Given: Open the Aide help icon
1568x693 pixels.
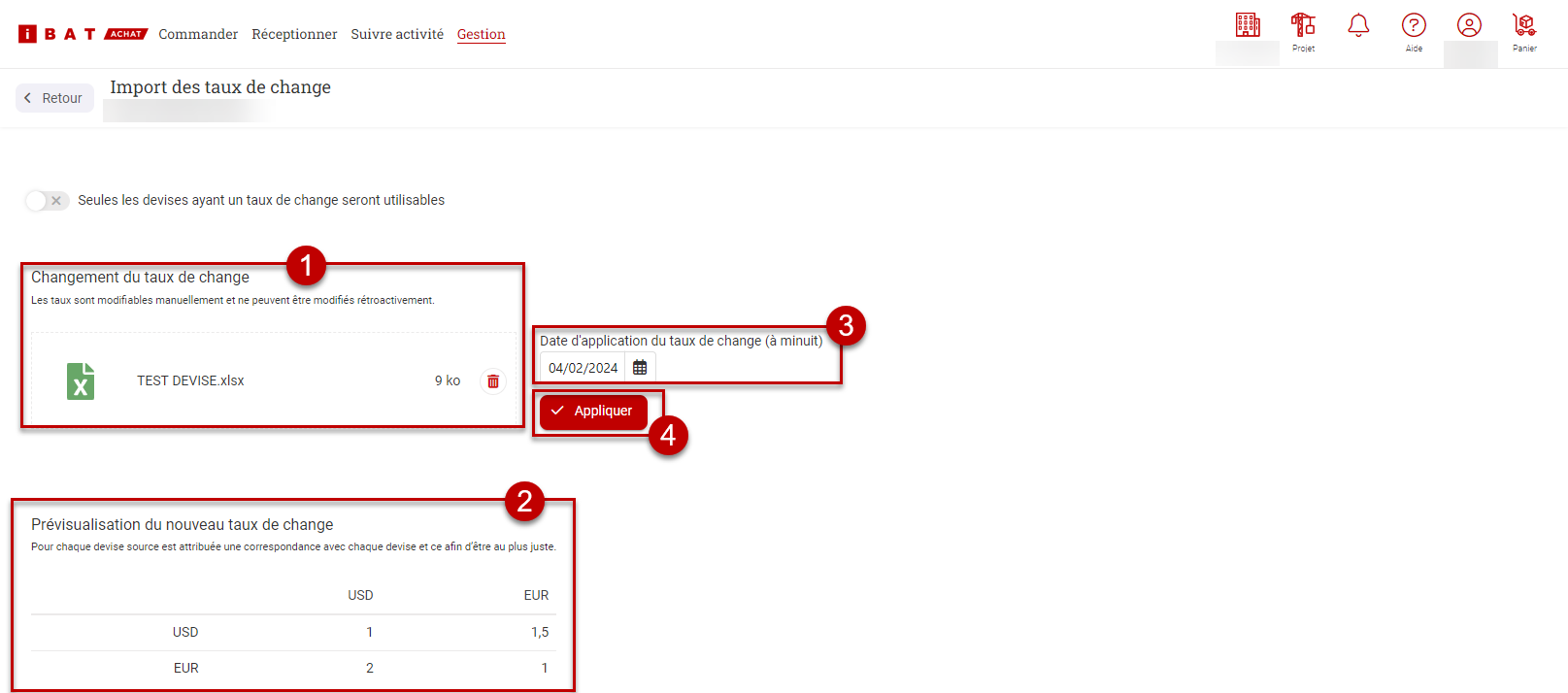Looking at the screenshot, I should coord(1414,25).
